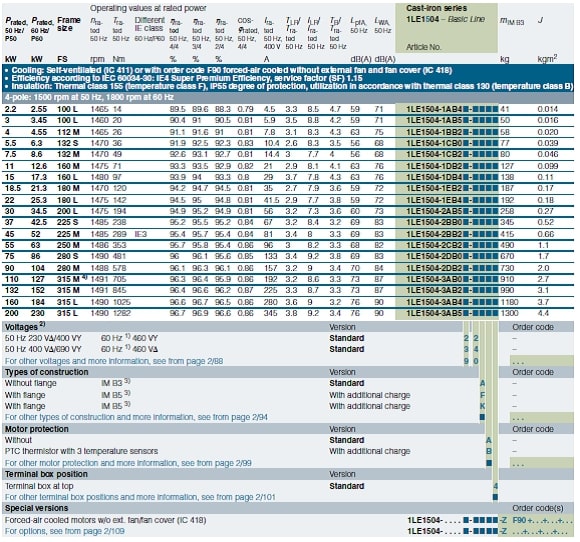Click frame size 250 M cell
The height and width of the screenshot is (542, 580).
pos(68,245)
